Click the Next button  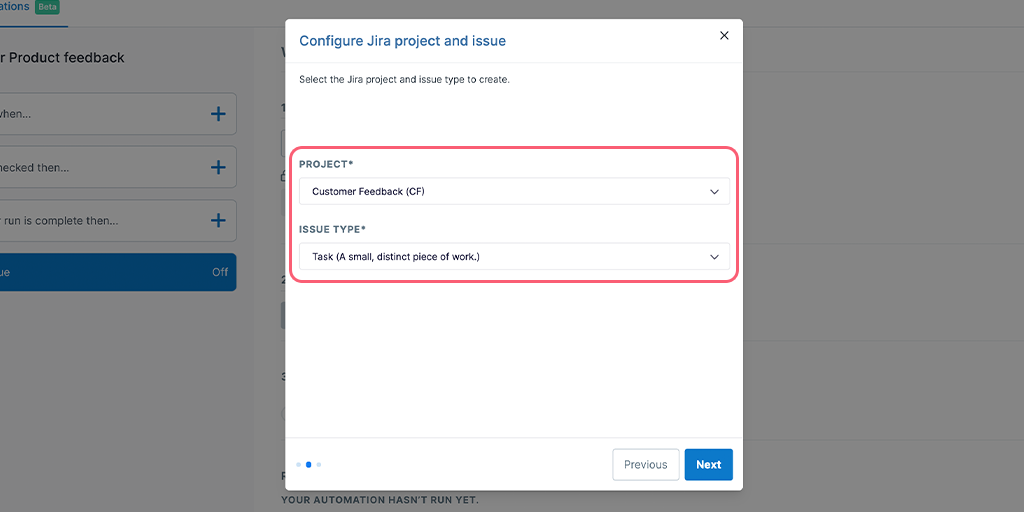click(x=709, y=464)
